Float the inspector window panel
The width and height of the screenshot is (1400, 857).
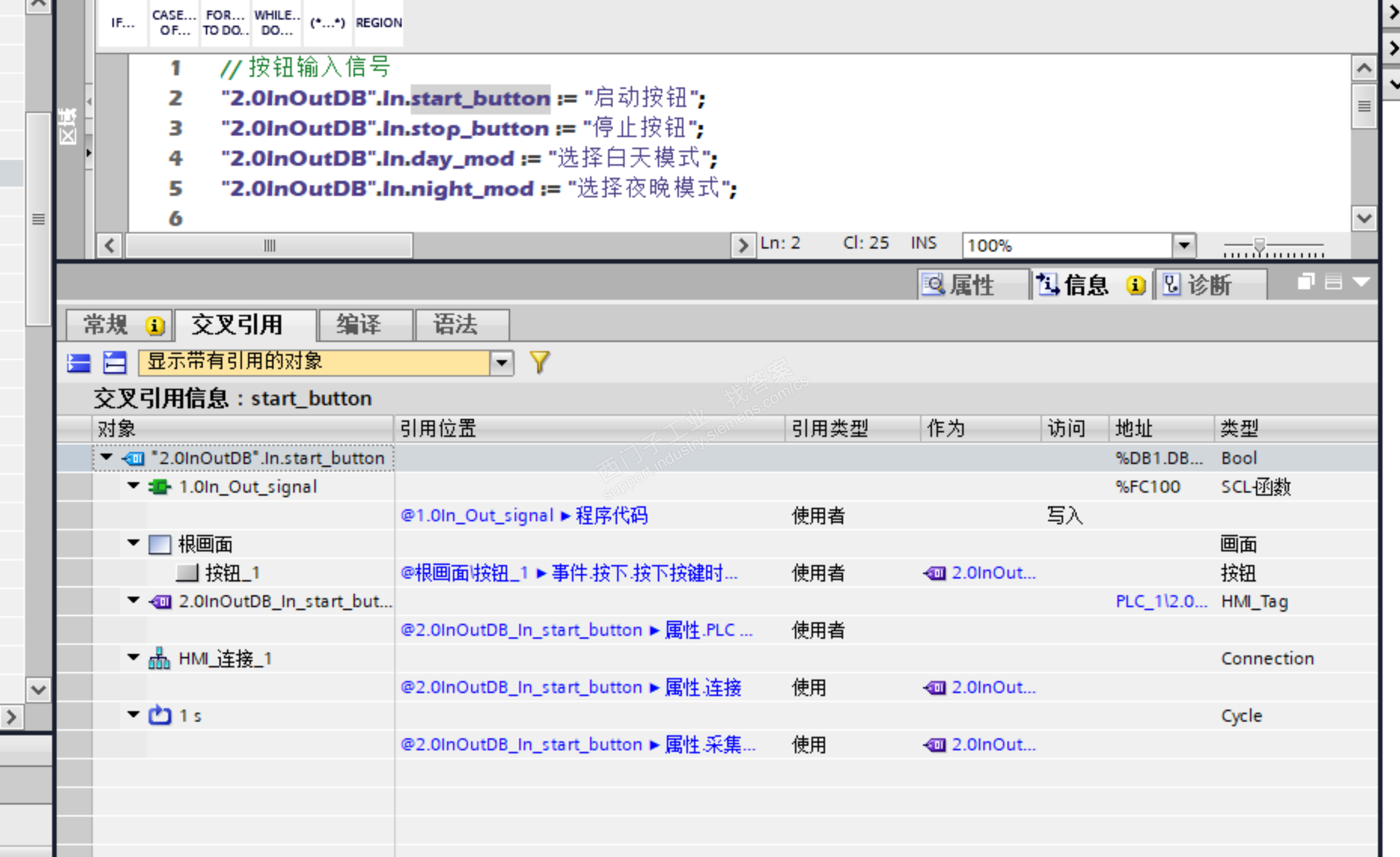coord(1305,282)
